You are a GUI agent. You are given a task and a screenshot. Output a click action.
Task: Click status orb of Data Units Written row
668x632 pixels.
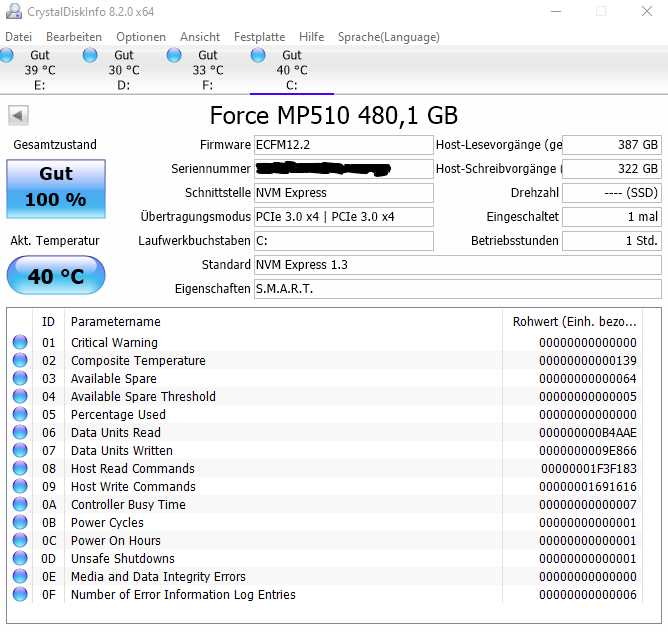20,450
